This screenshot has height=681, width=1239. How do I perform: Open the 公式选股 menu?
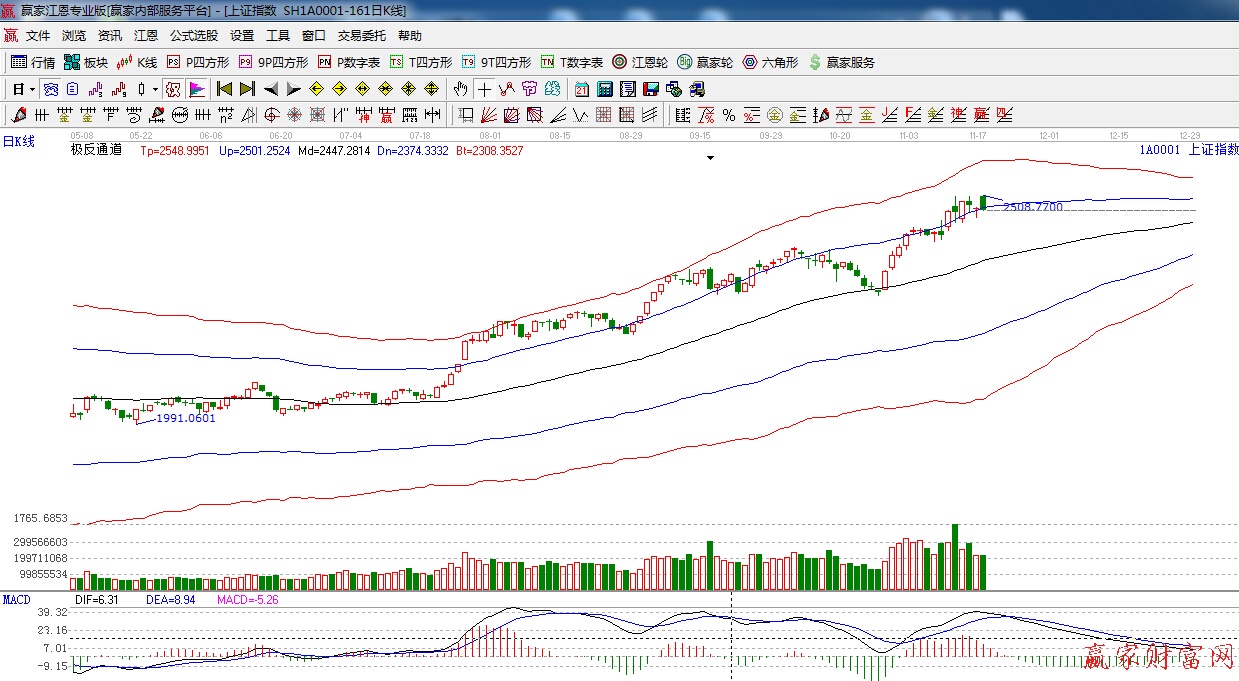pos(193,36)
